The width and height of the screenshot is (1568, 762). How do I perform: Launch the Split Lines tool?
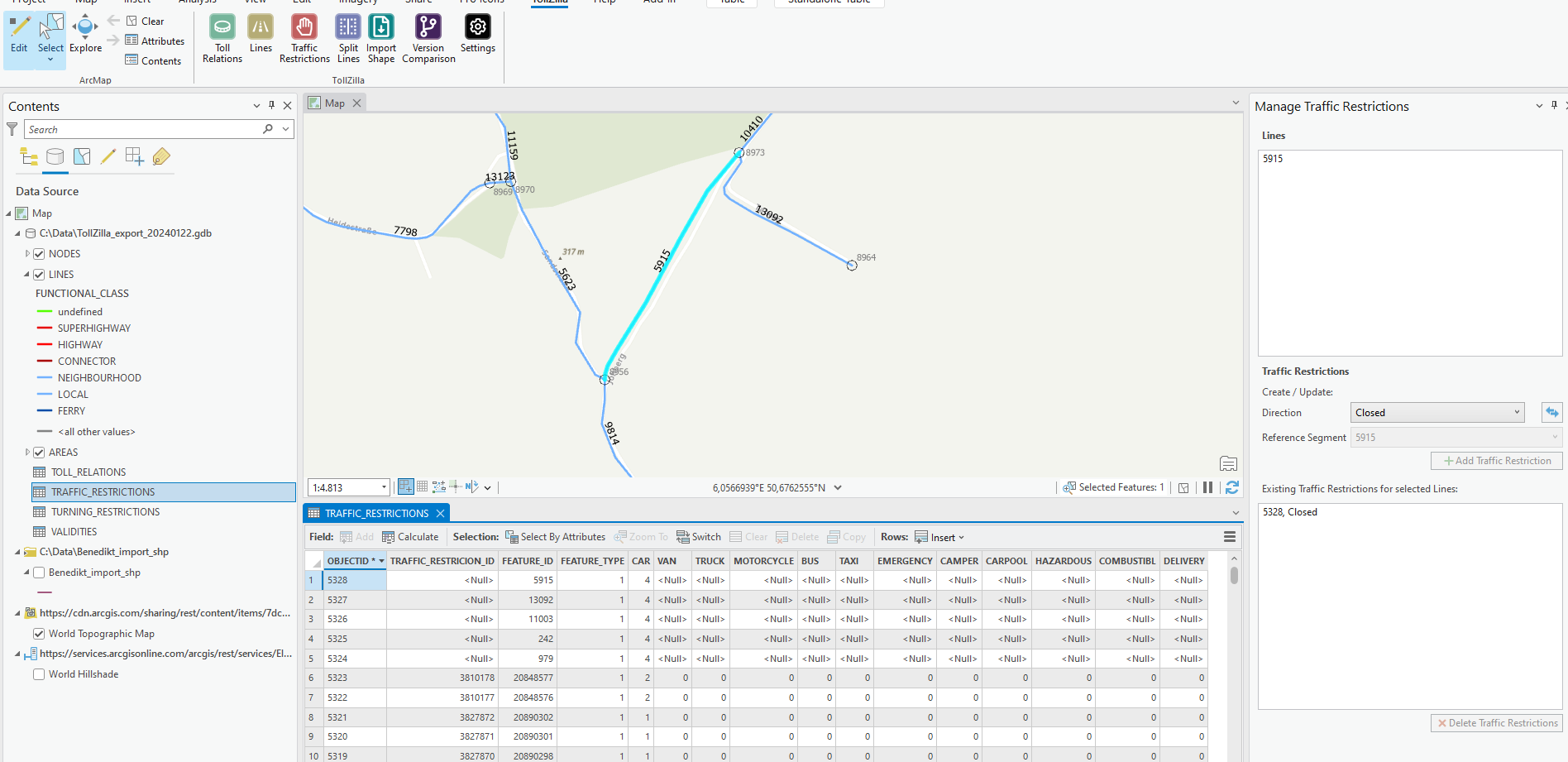pos(348,39)
